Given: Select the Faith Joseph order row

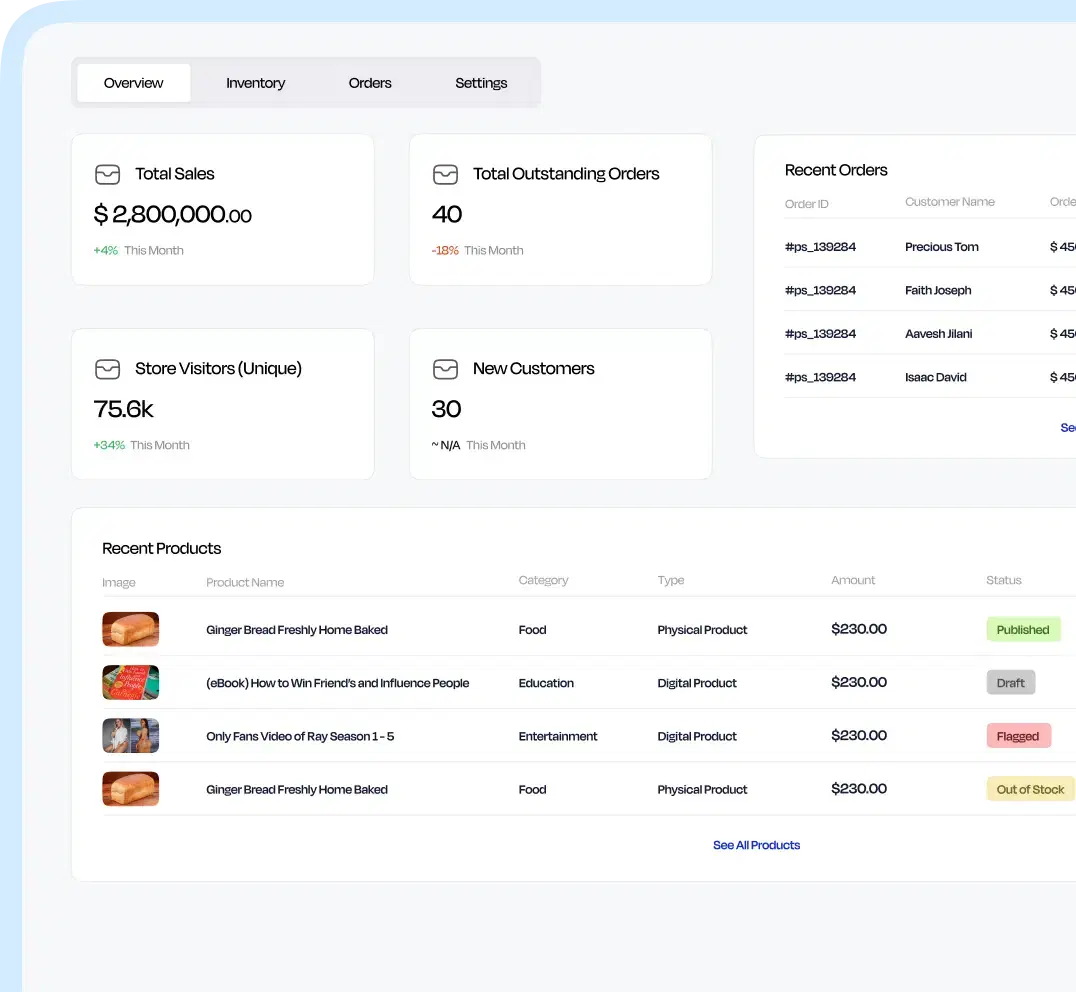Looking at the screenshot, I should [937, 290].
